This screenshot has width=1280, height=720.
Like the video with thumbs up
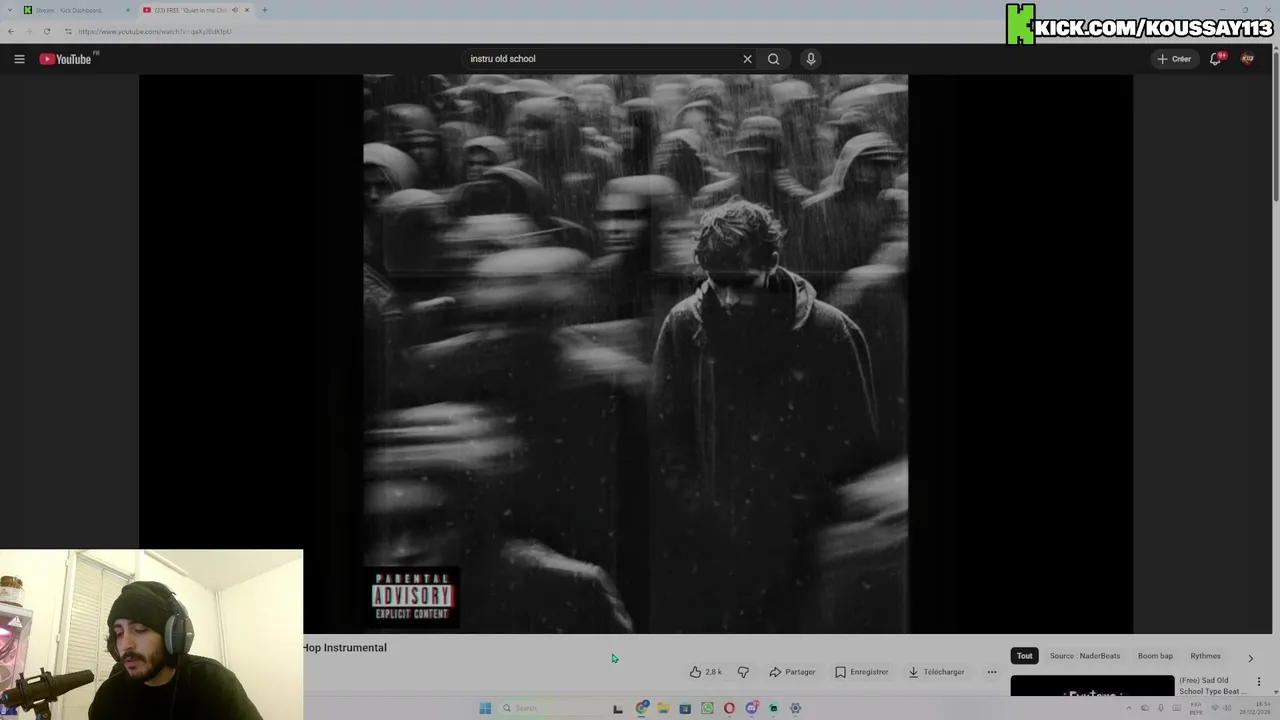click(x=705, y=672)
